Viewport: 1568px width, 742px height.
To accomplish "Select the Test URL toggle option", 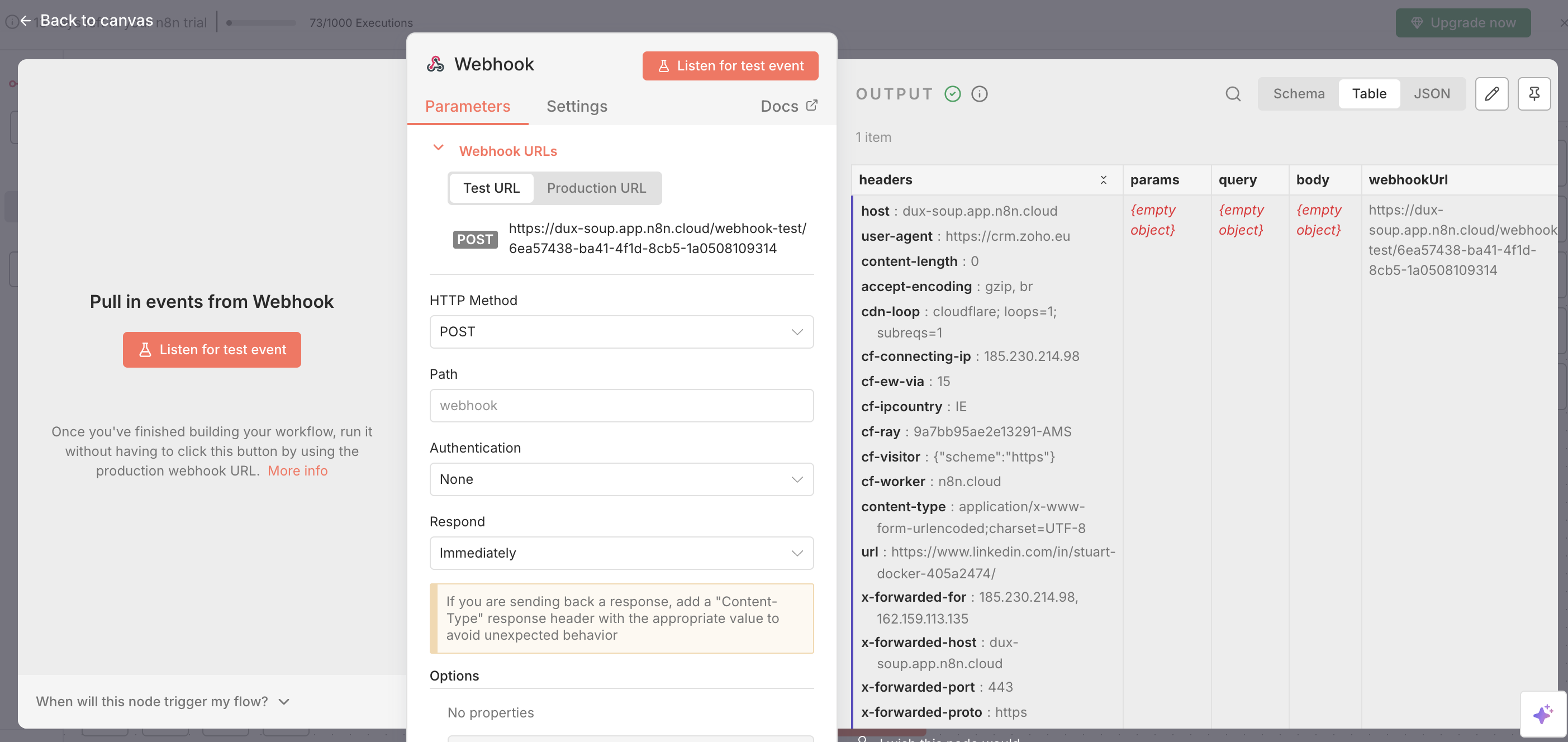I will [x=491, y=188].
